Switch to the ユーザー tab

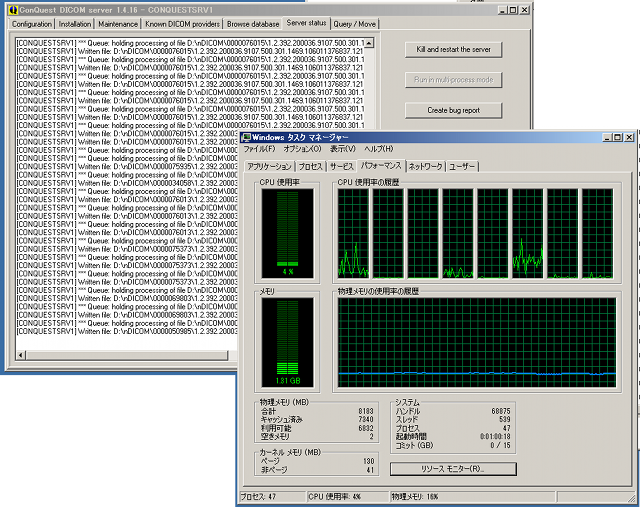coord(462,167)
